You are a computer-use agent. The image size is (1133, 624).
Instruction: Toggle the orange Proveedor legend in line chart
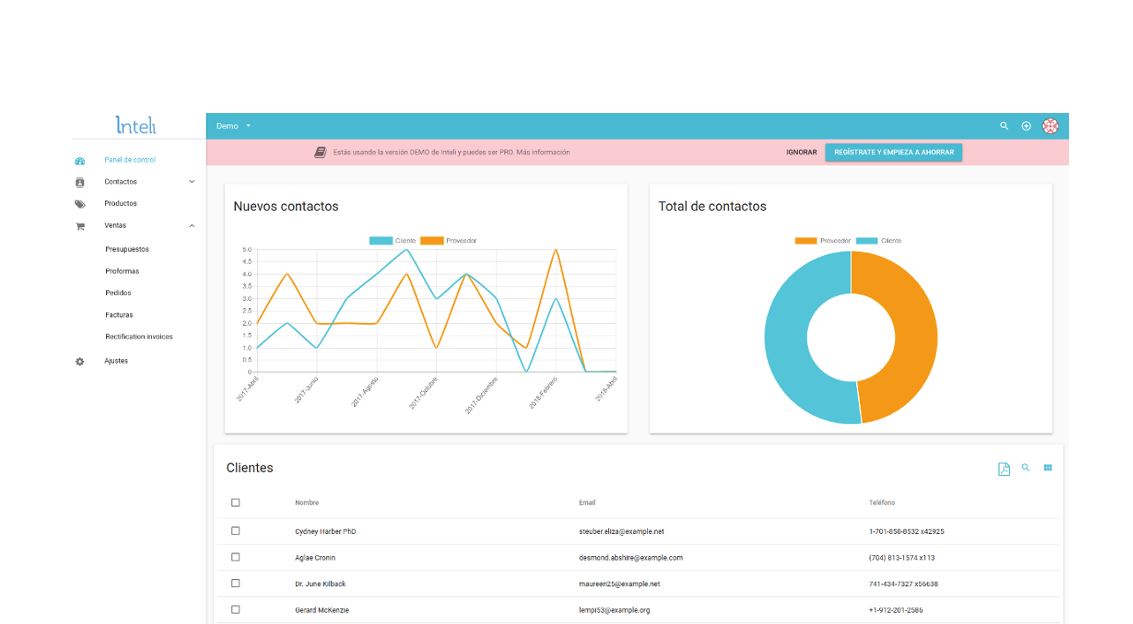click(449, 240)
